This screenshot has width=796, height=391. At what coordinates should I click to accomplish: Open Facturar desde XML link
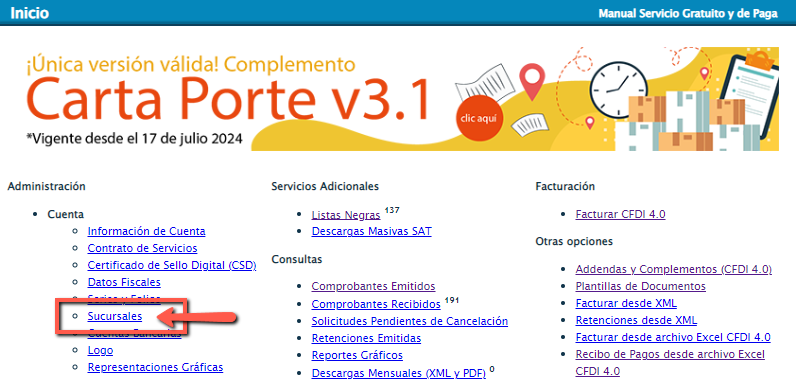pyautogui.click(x=626, y=303)
